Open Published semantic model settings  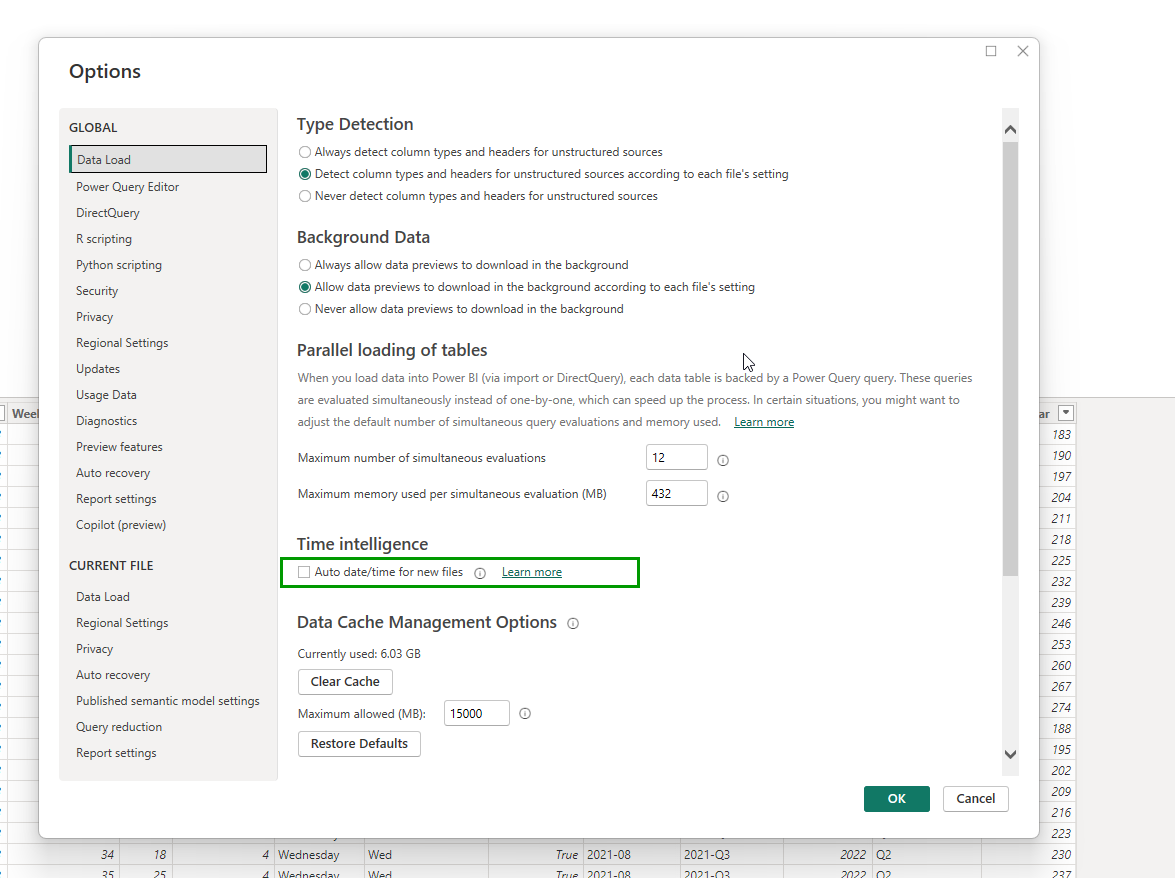[167, 701]
